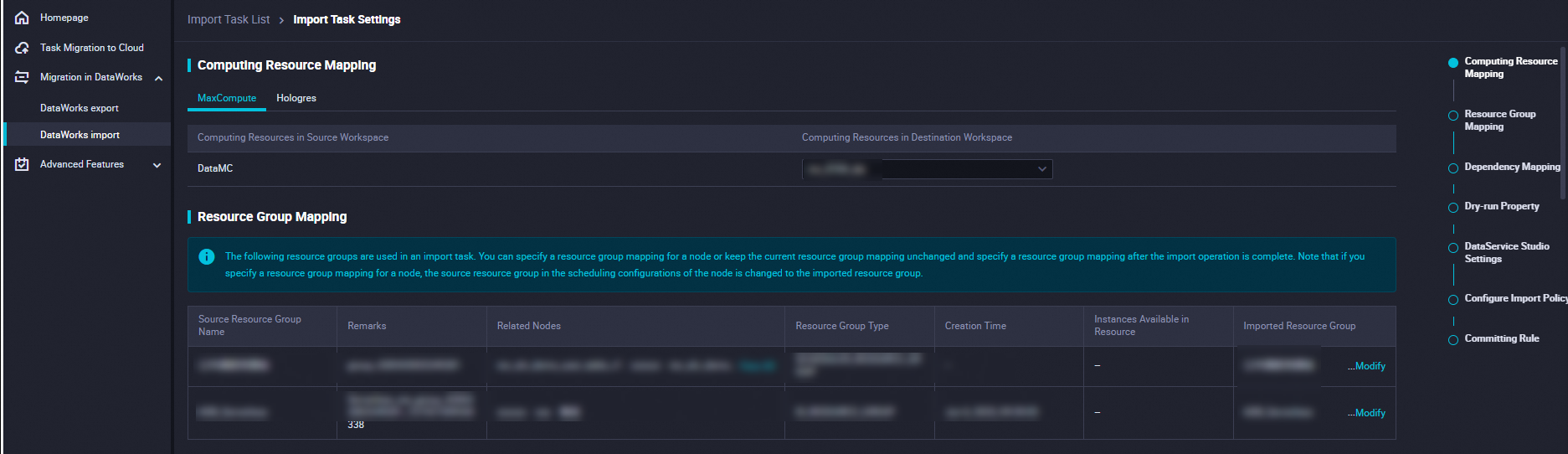Expand the Advanced Features menu chevron
1568x454 pixels.
click(157, 165)
